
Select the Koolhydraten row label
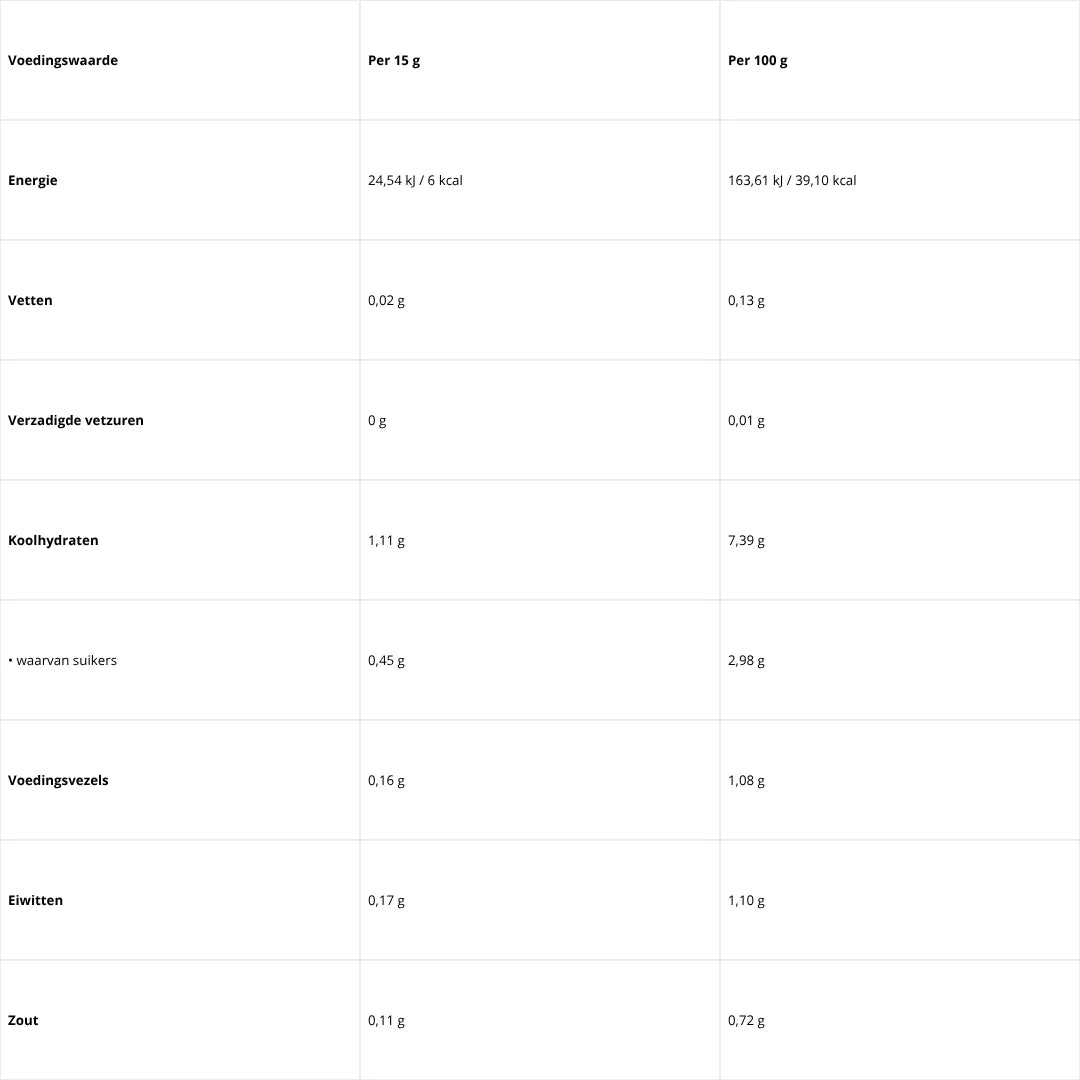53,540
